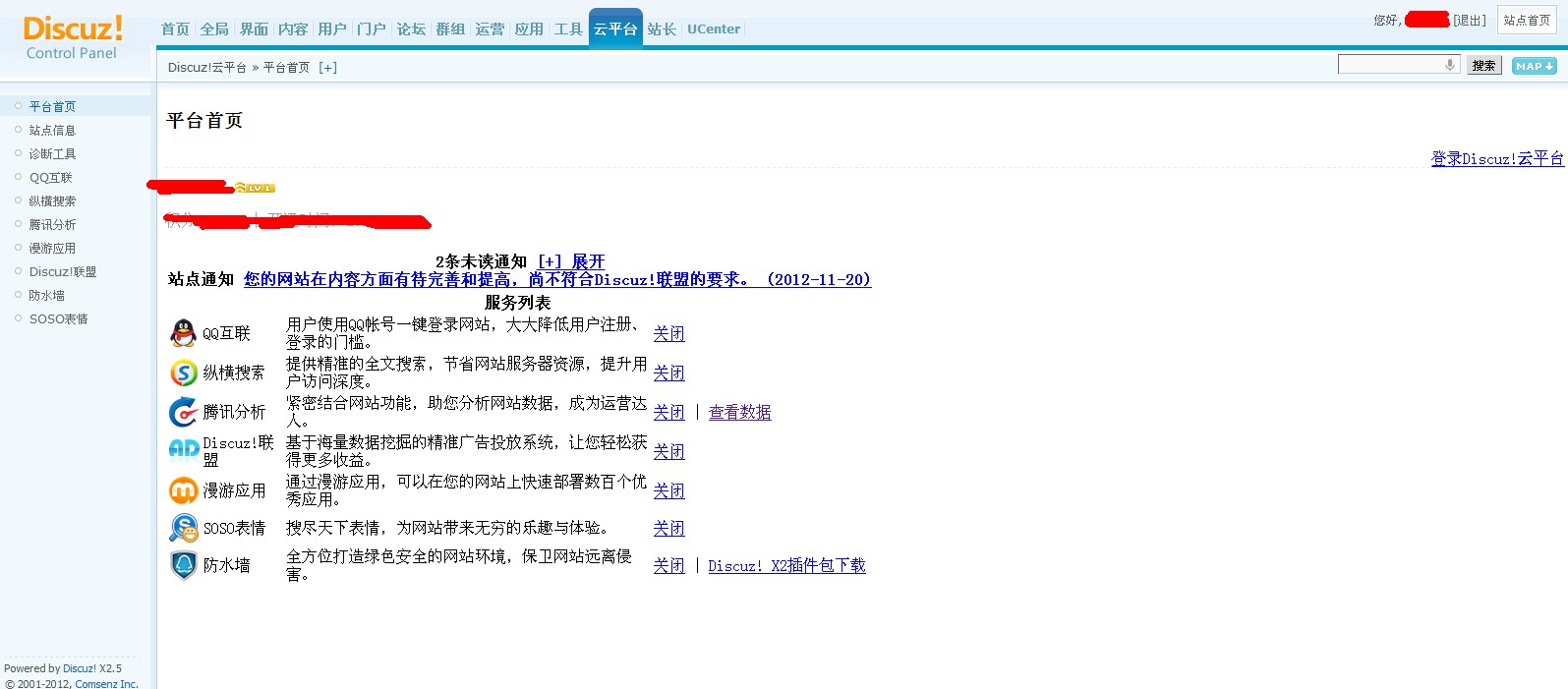Click the 搜索 button

1483,66
